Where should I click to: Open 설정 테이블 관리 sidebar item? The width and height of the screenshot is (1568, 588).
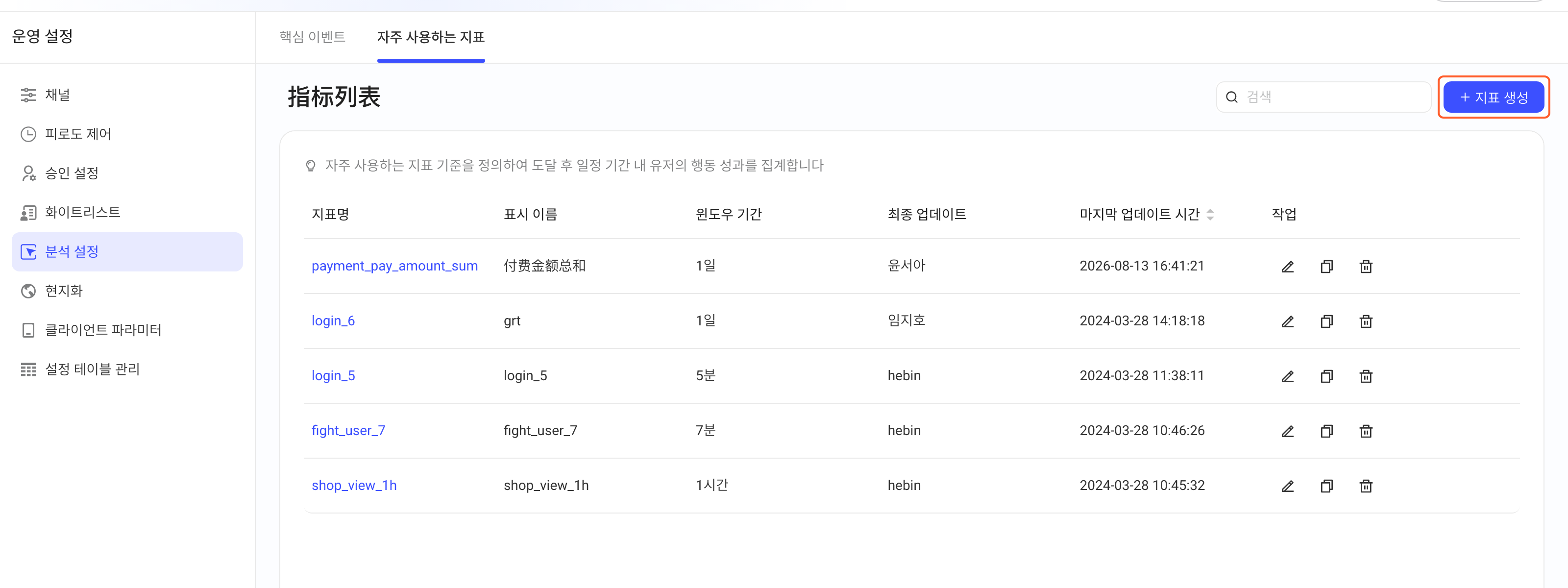(127, 369)
